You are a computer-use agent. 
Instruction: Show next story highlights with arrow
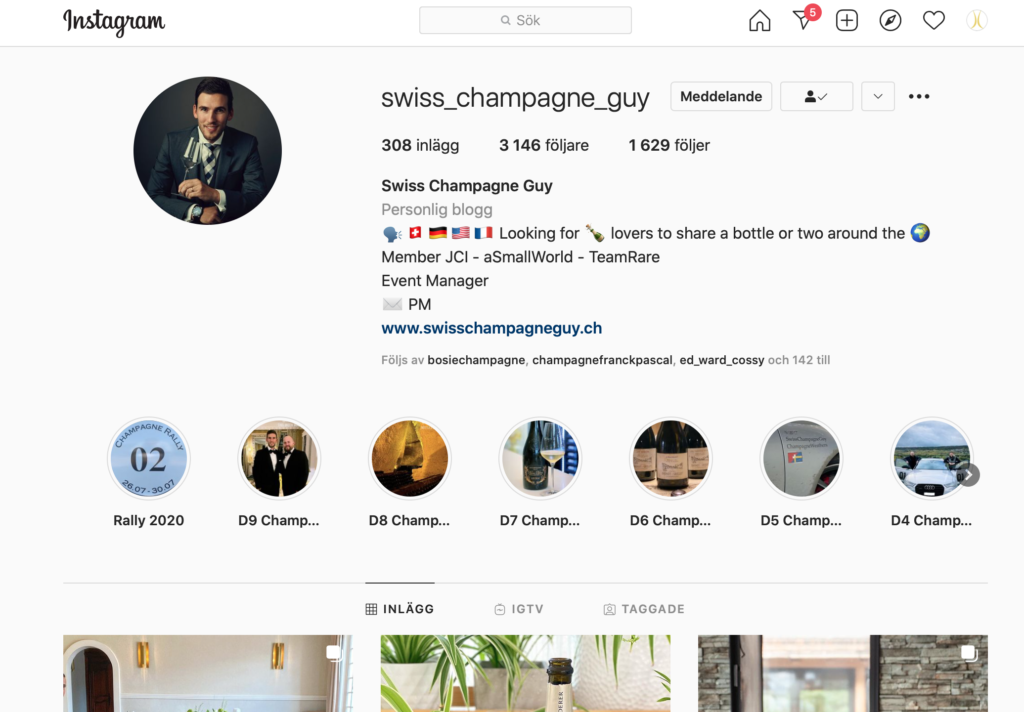(x=970, y=475)
